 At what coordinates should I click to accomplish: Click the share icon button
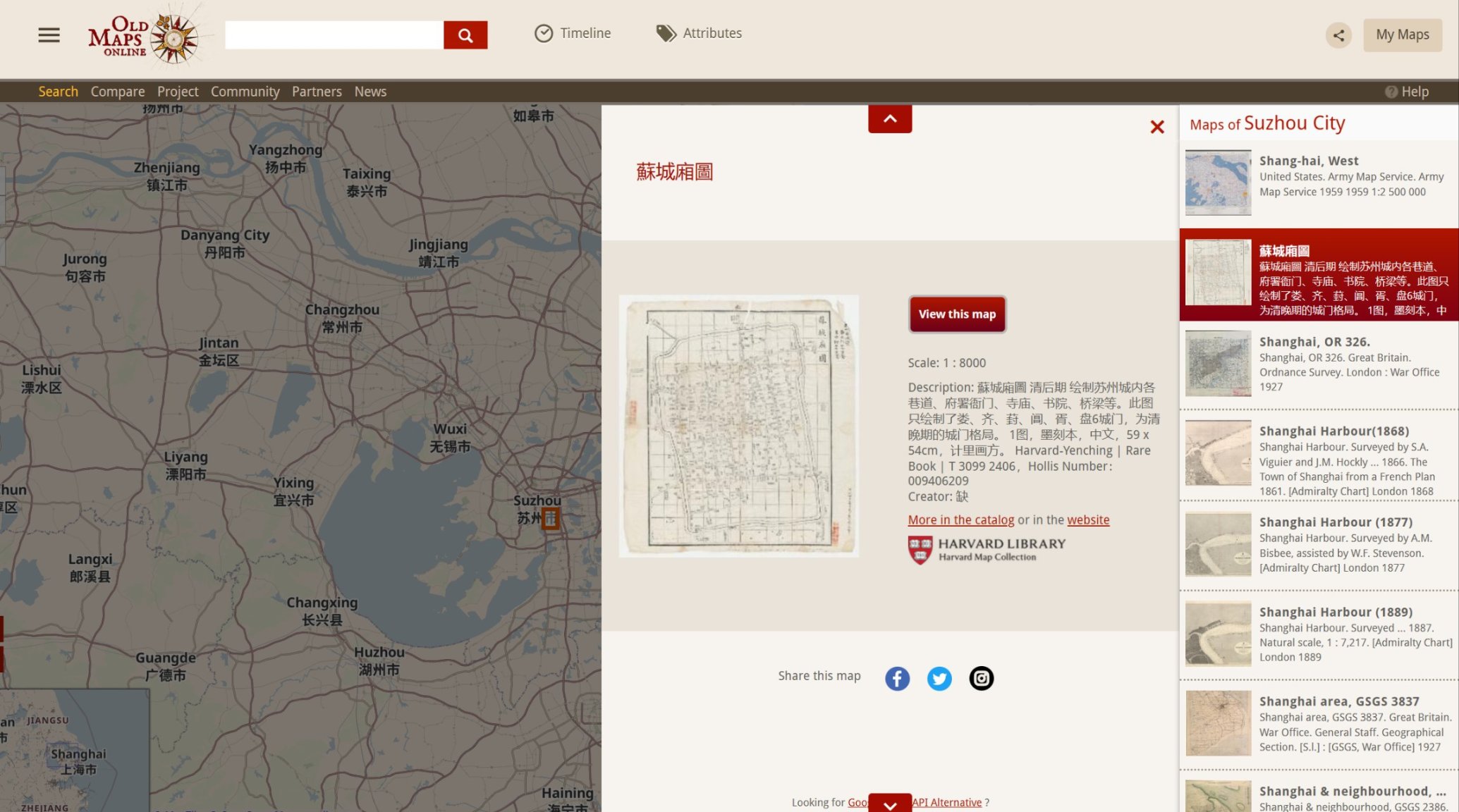[1338, 35]
